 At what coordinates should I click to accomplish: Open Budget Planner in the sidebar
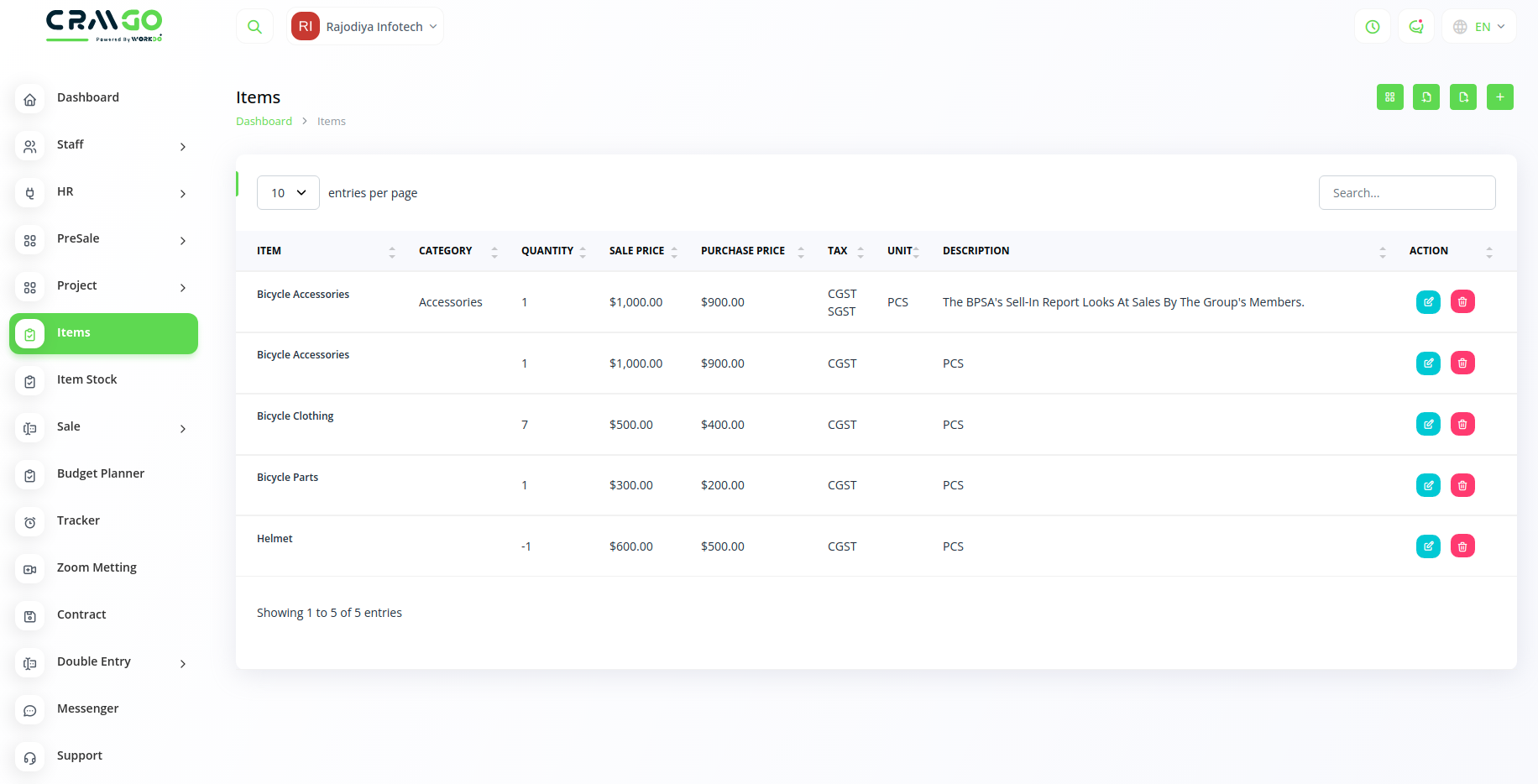[x=101, y=473]
